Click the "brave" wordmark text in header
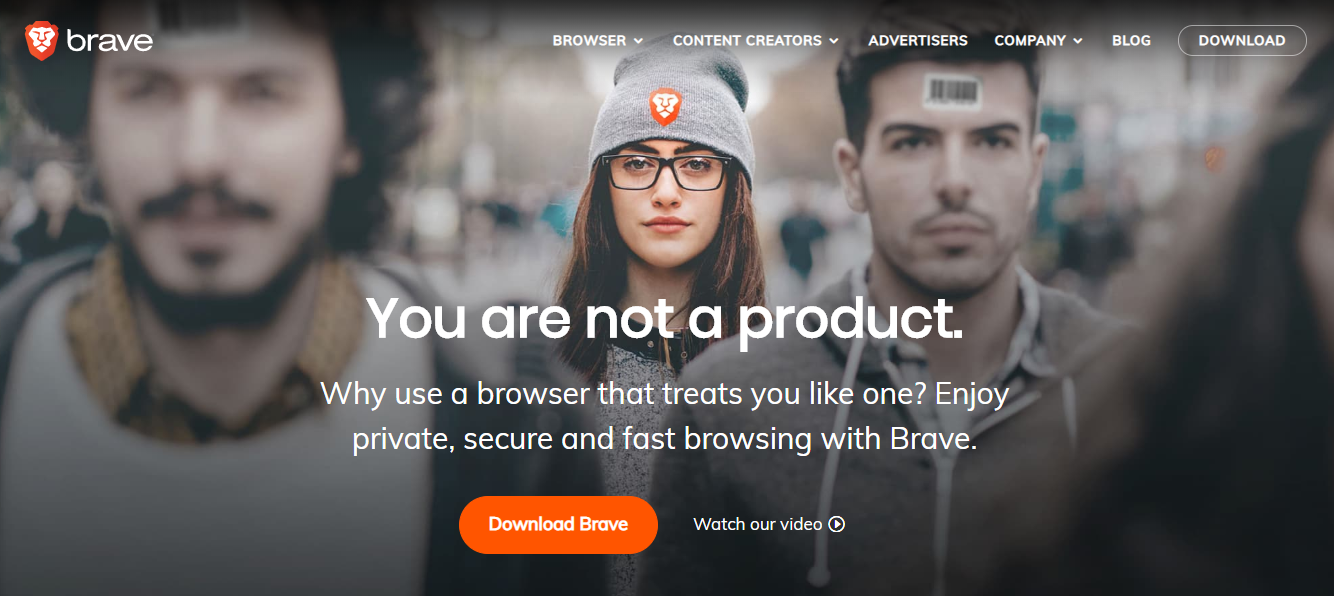1334x596 pixels. tap(110, 41)
